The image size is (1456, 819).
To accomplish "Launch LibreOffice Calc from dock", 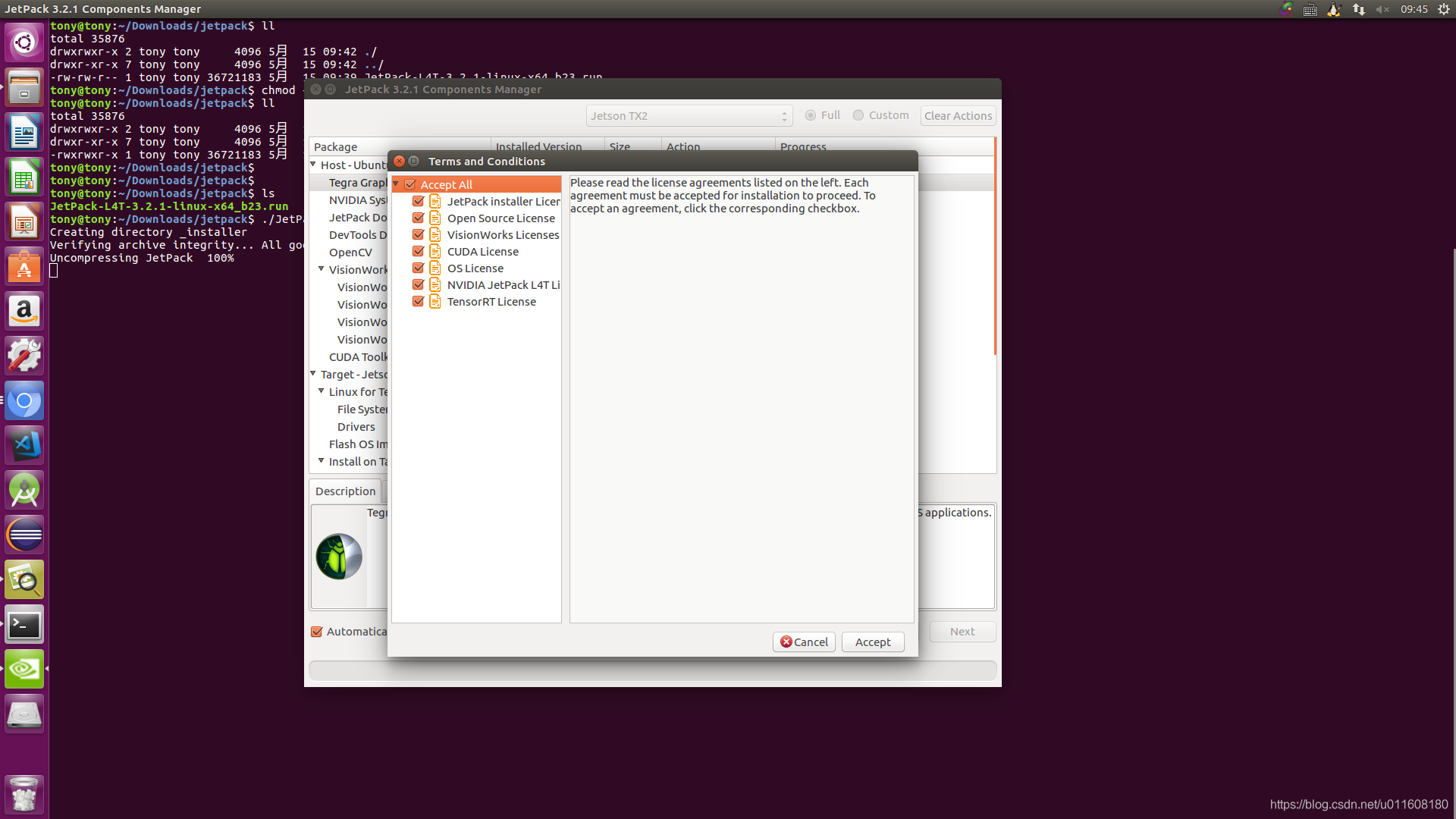I will pyautogui.click(x=24, y=177).
